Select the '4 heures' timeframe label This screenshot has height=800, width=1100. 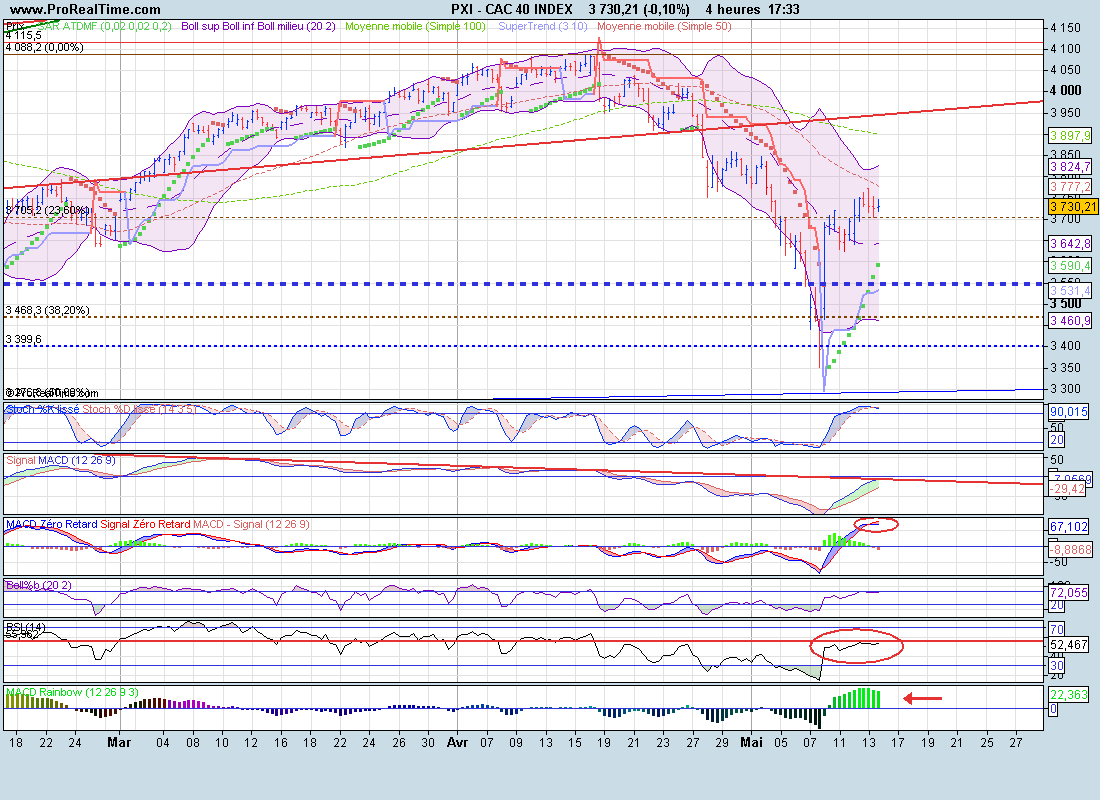point(732,9)
